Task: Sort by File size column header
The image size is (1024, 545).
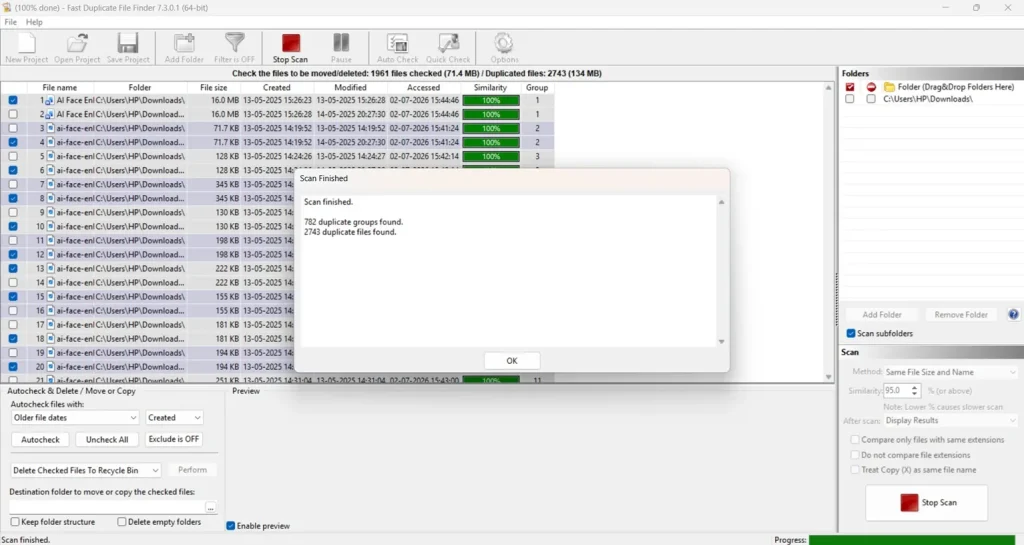Action: coord(214,87)
